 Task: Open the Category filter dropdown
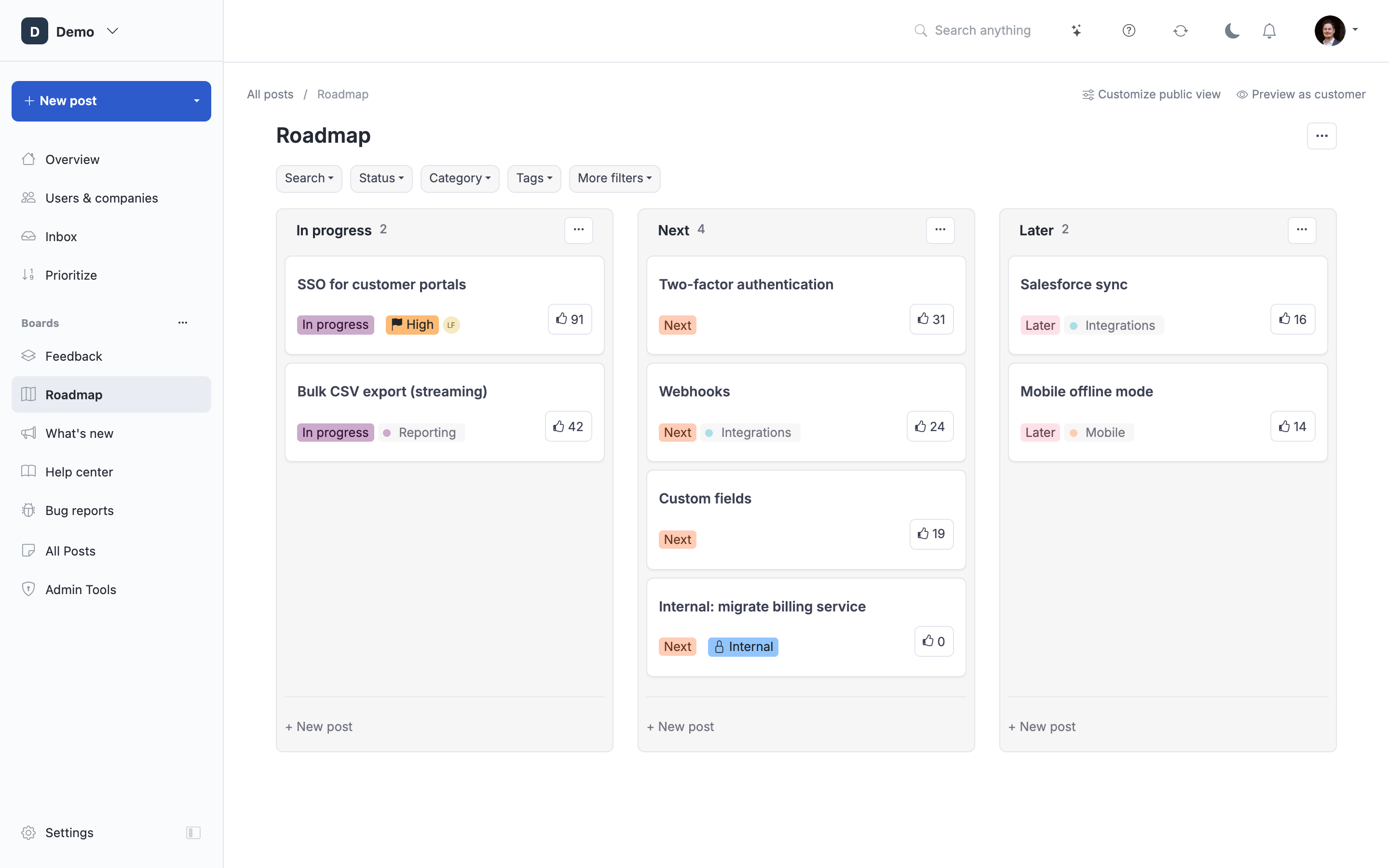coord(460,178)
